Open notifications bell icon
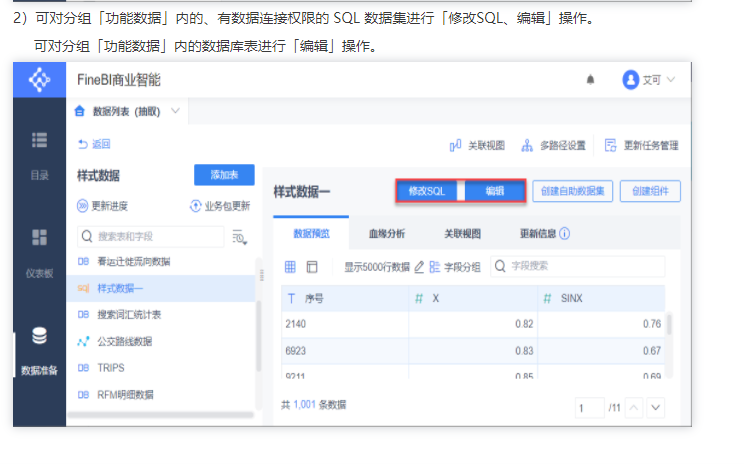 click(590, 79)
